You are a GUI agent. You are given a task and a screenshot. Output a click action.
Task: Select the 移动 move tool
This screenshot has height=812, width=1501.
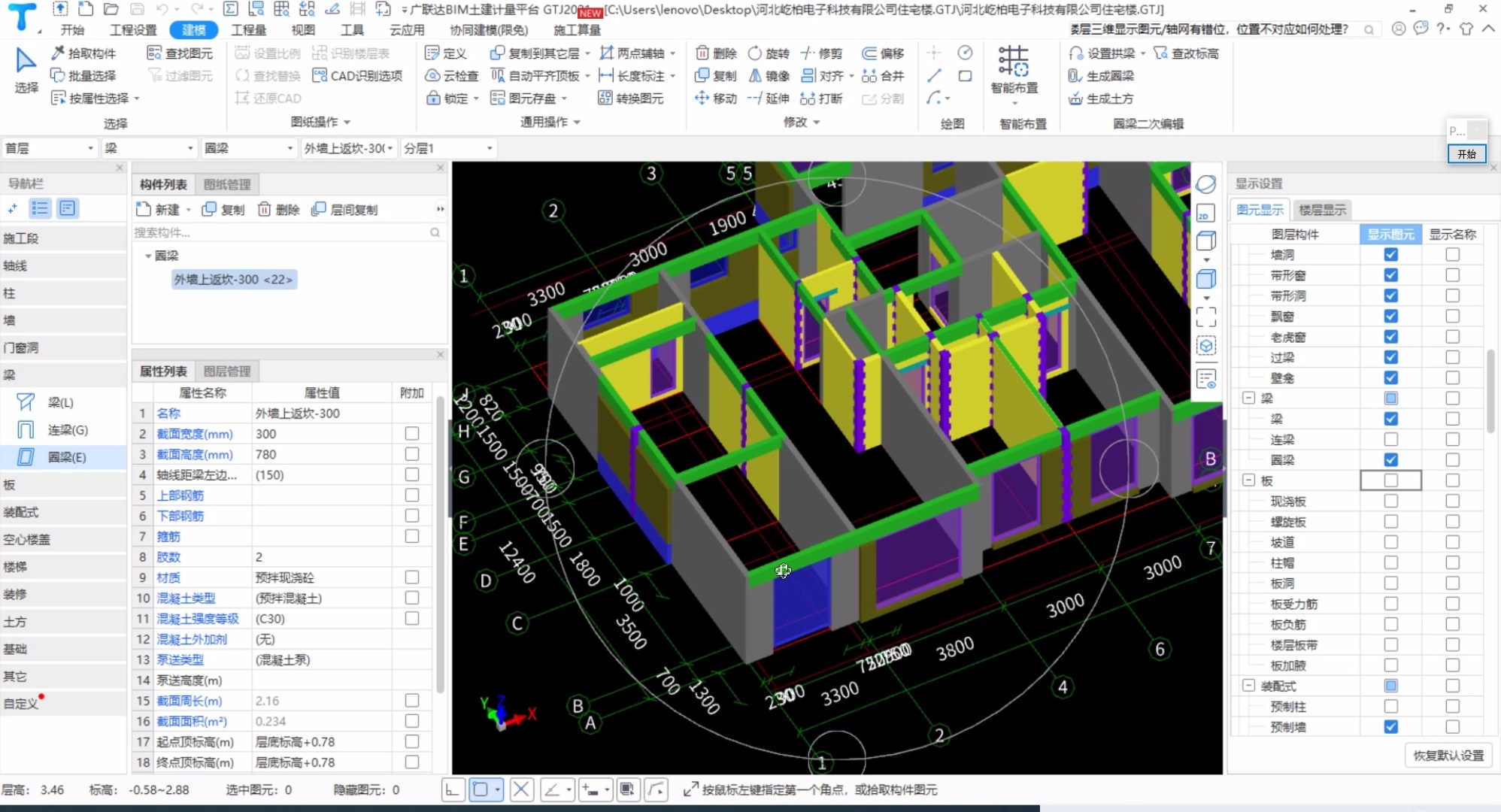[716, 98]
